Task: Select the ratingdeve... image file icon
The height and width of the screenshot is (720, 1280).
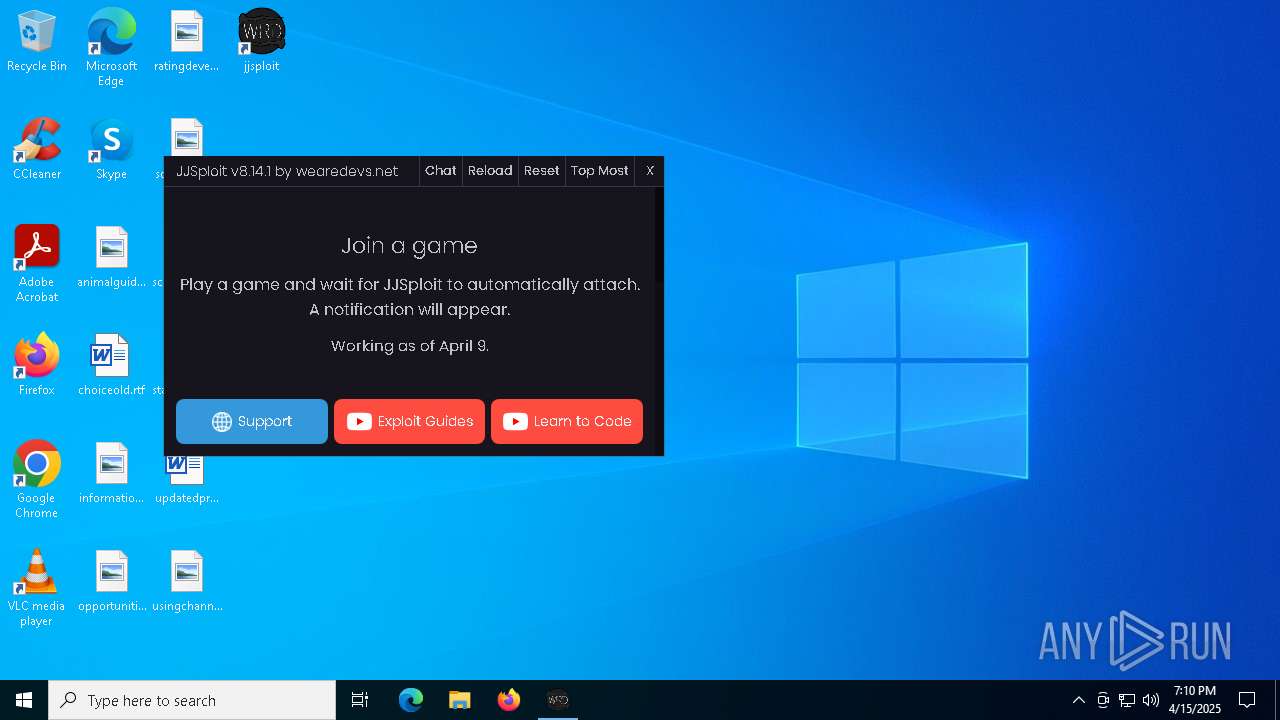Action: [x=186, y=42]
